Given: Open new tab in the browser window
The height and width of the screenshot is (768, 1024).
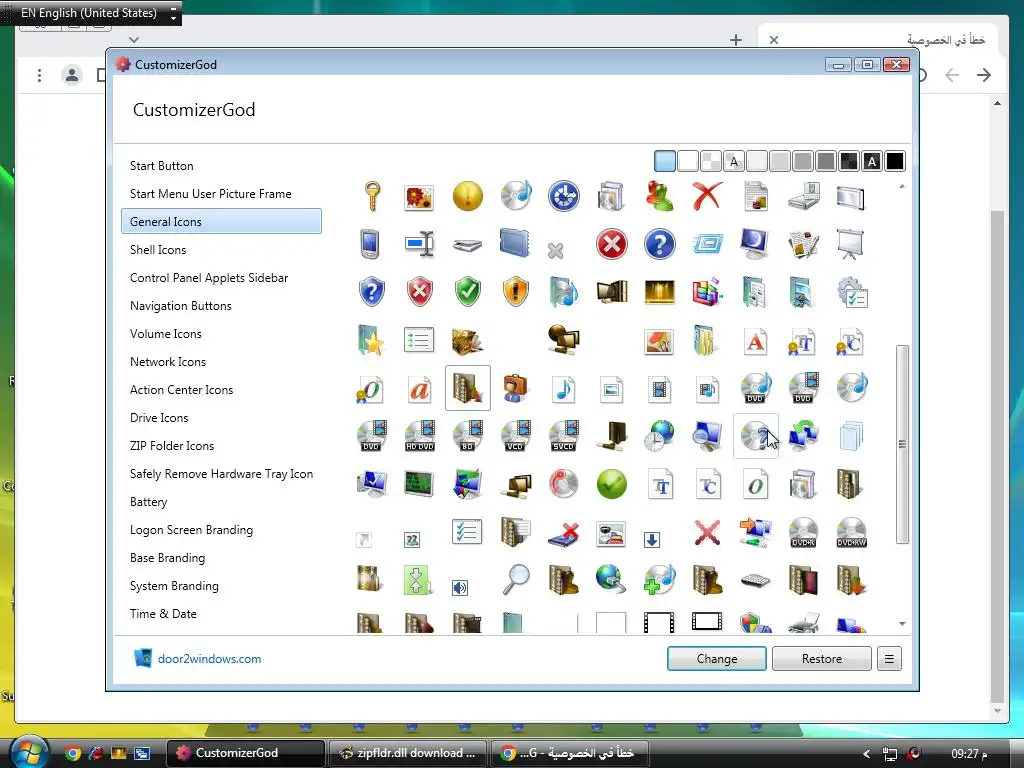Looking at the screenshot, I should (736, 40).
